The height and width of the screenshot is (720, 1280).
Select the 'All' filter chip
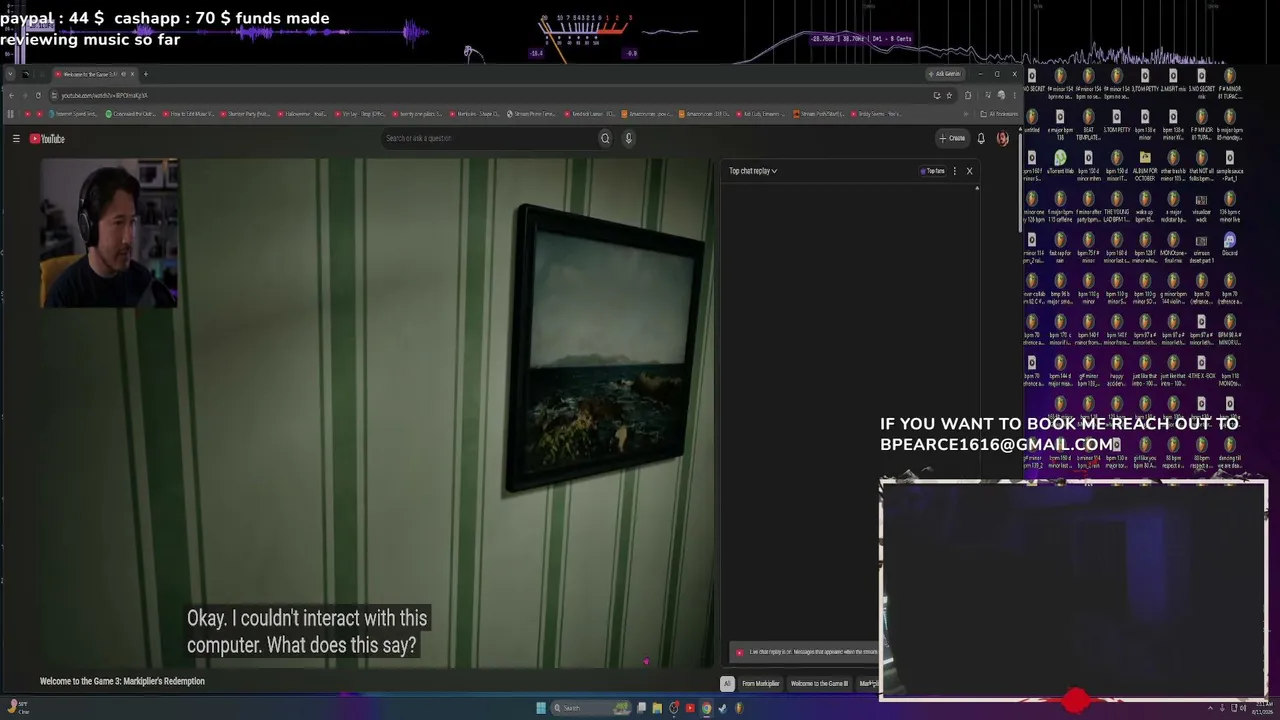[x=727, y=684]
